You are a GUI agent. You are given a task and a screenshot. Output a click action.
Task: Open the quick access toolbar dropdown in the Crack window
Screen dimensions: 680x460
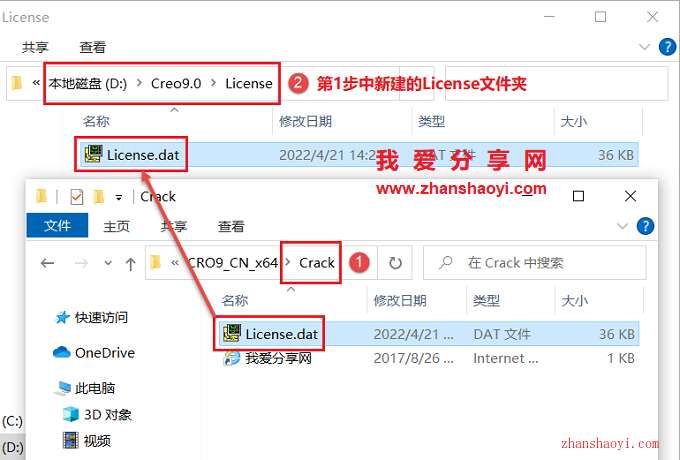click(118, 198)
